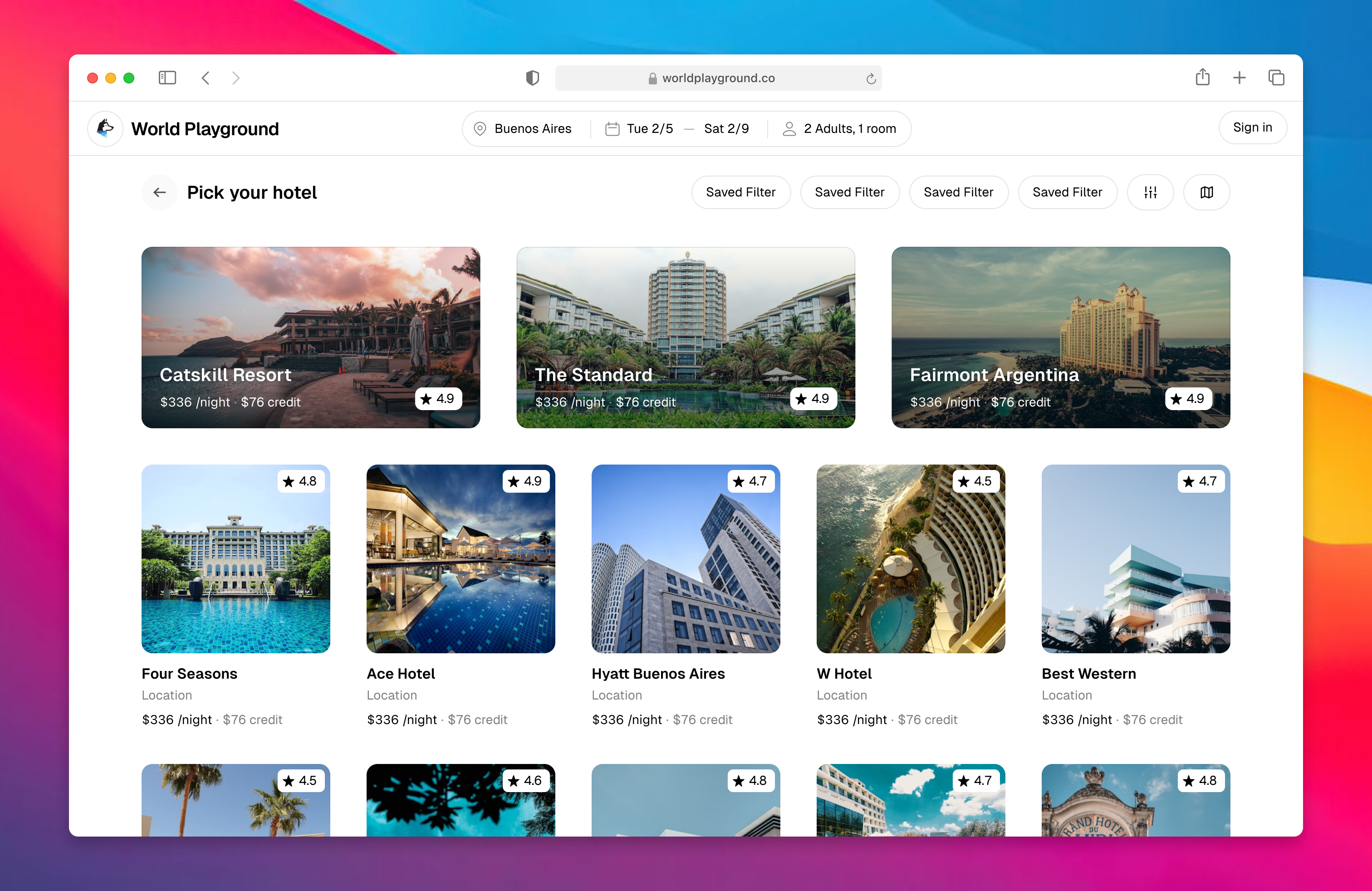
Task: Click the Best Western photo
Action: click(x=1136, y=558)
